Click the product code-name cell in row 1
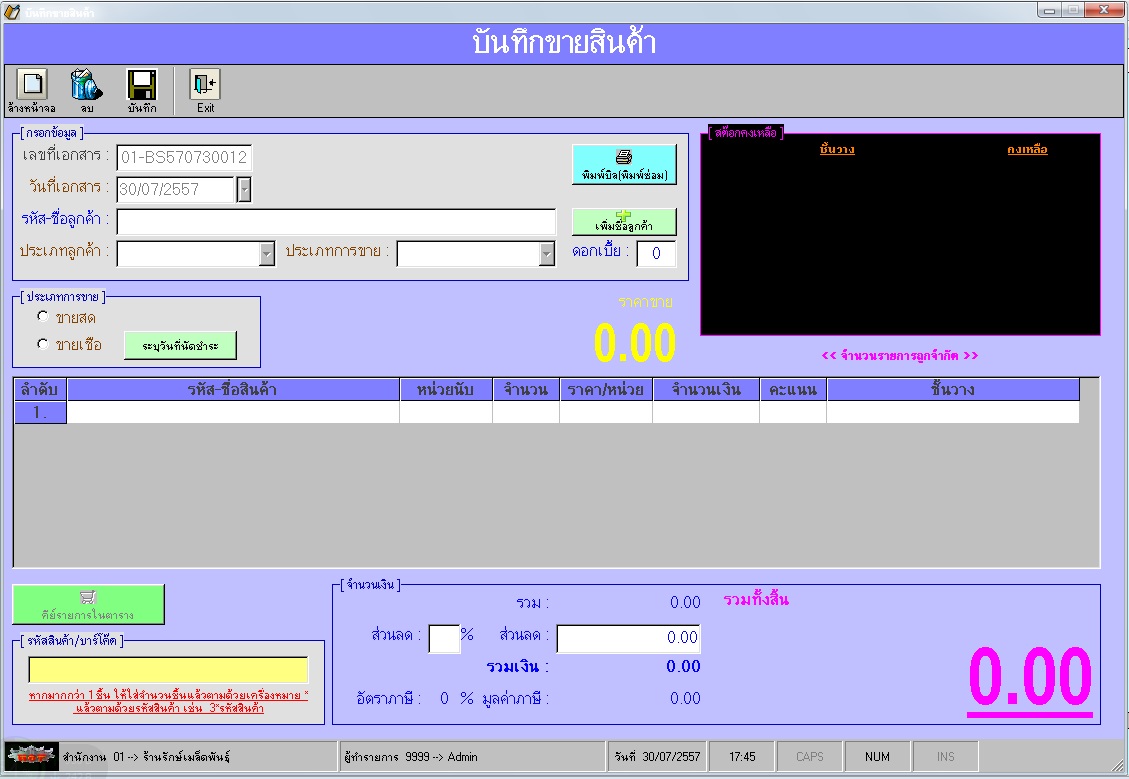1129x779 pixels. point(233,413)
